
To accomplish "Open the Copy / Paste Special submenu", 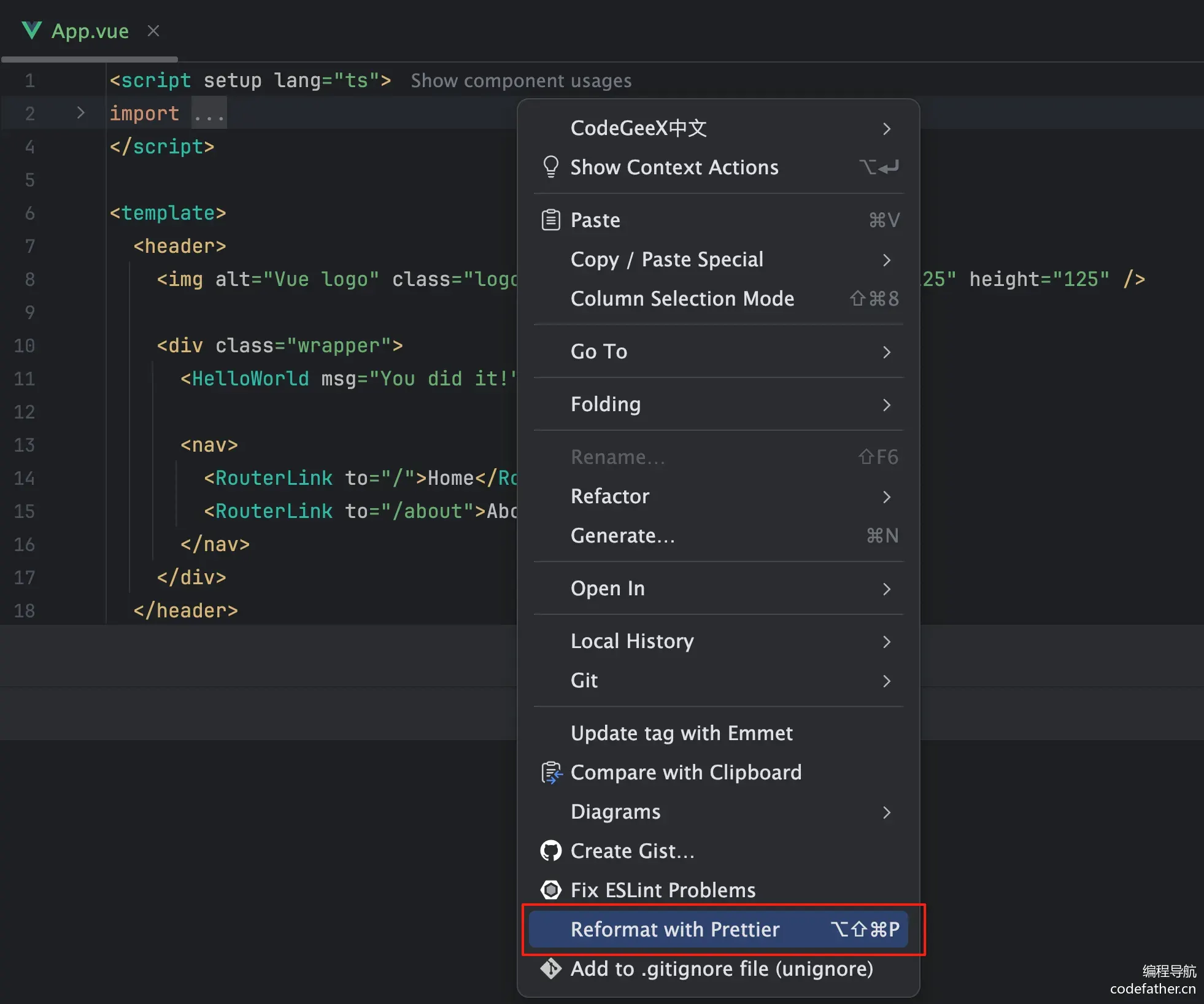I will 719,260.
